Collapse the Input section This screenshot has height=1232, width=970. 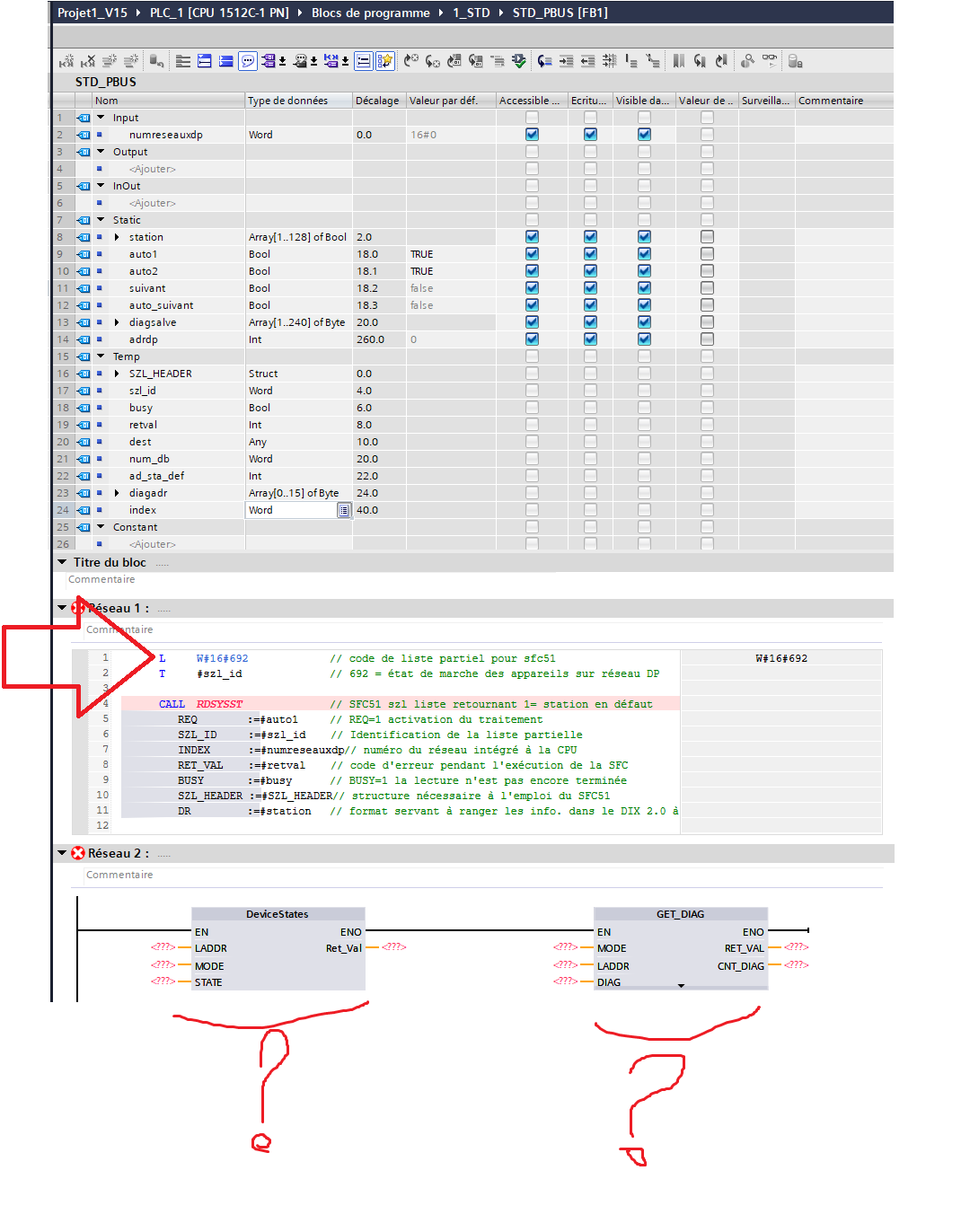pyautogui.click(x=101, y=118)
